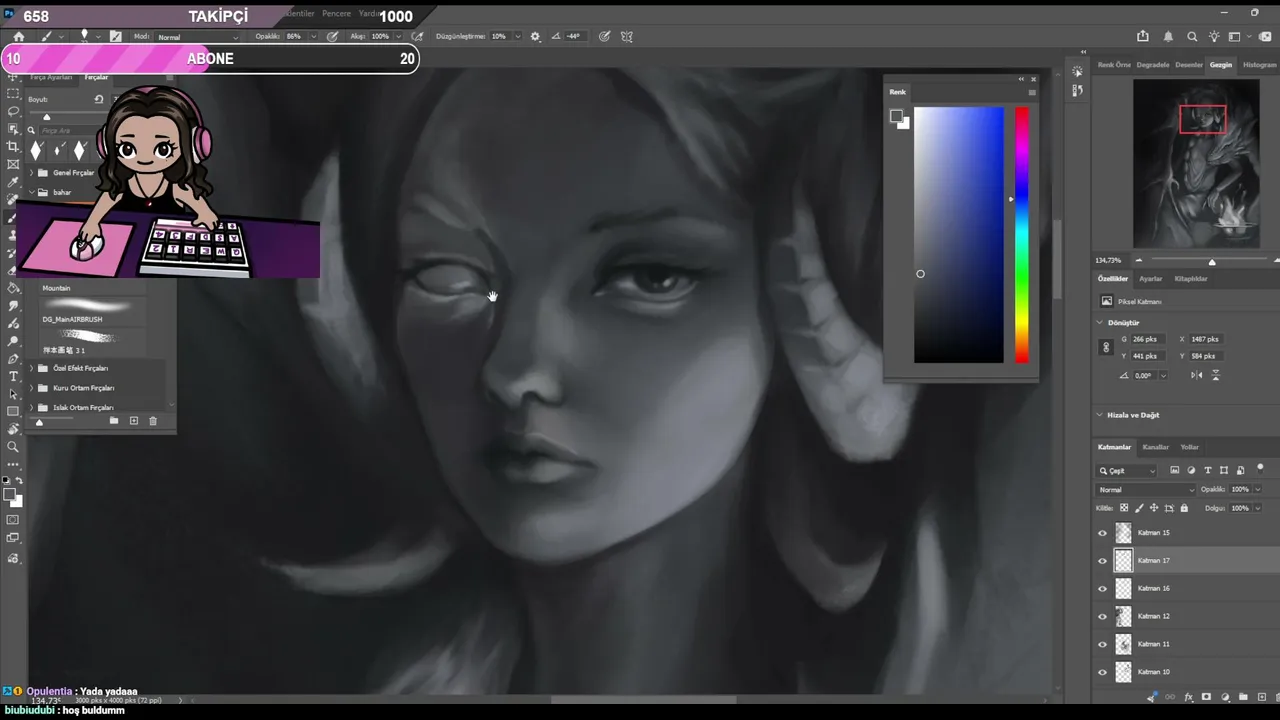This screenshot has width=1280, height=720.
Task: Hide layer Katman 15
Action: tap(1103, 533)
